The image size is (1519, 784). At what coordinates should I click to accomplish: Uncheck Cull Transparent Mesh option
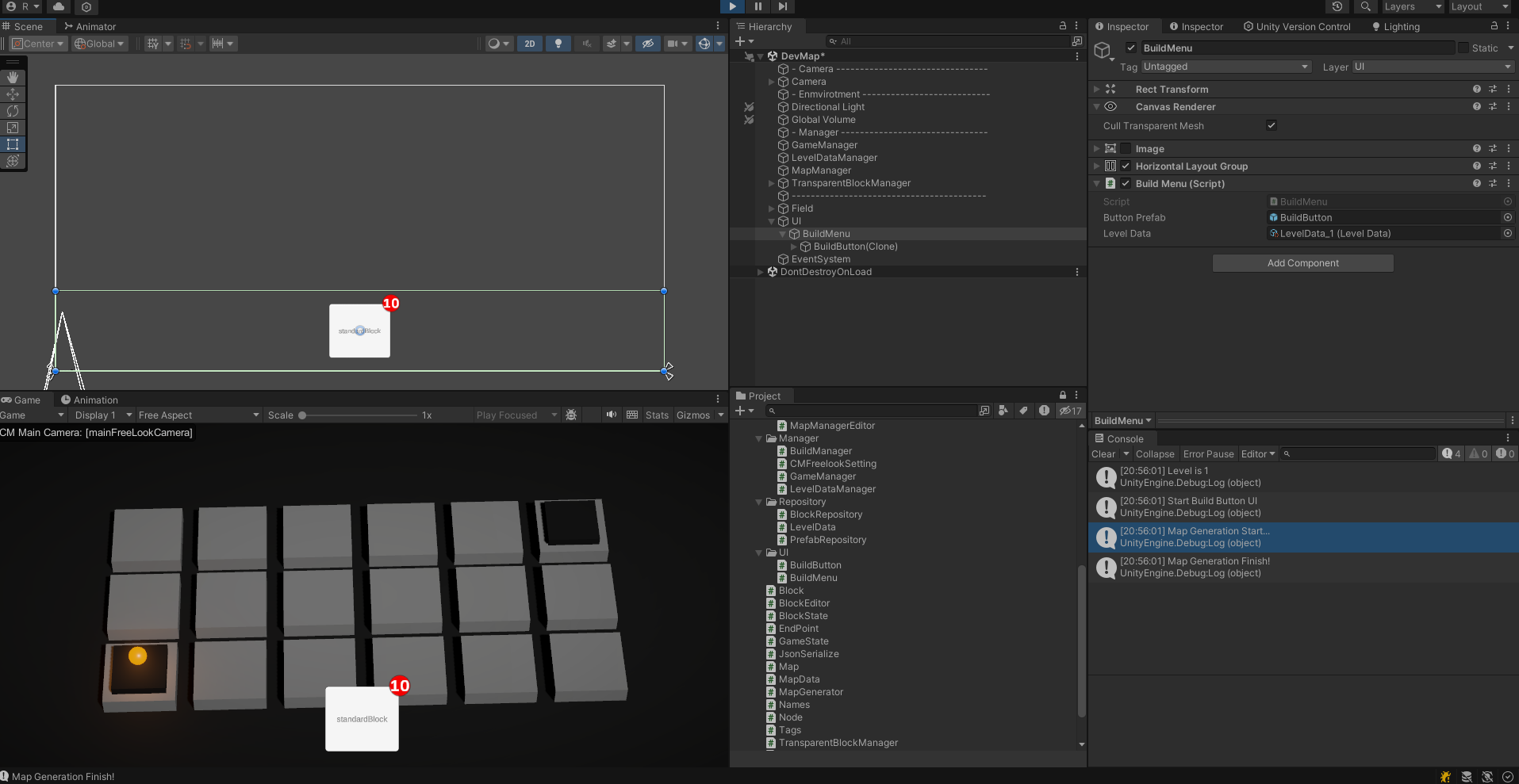[x=1271, y=126]
